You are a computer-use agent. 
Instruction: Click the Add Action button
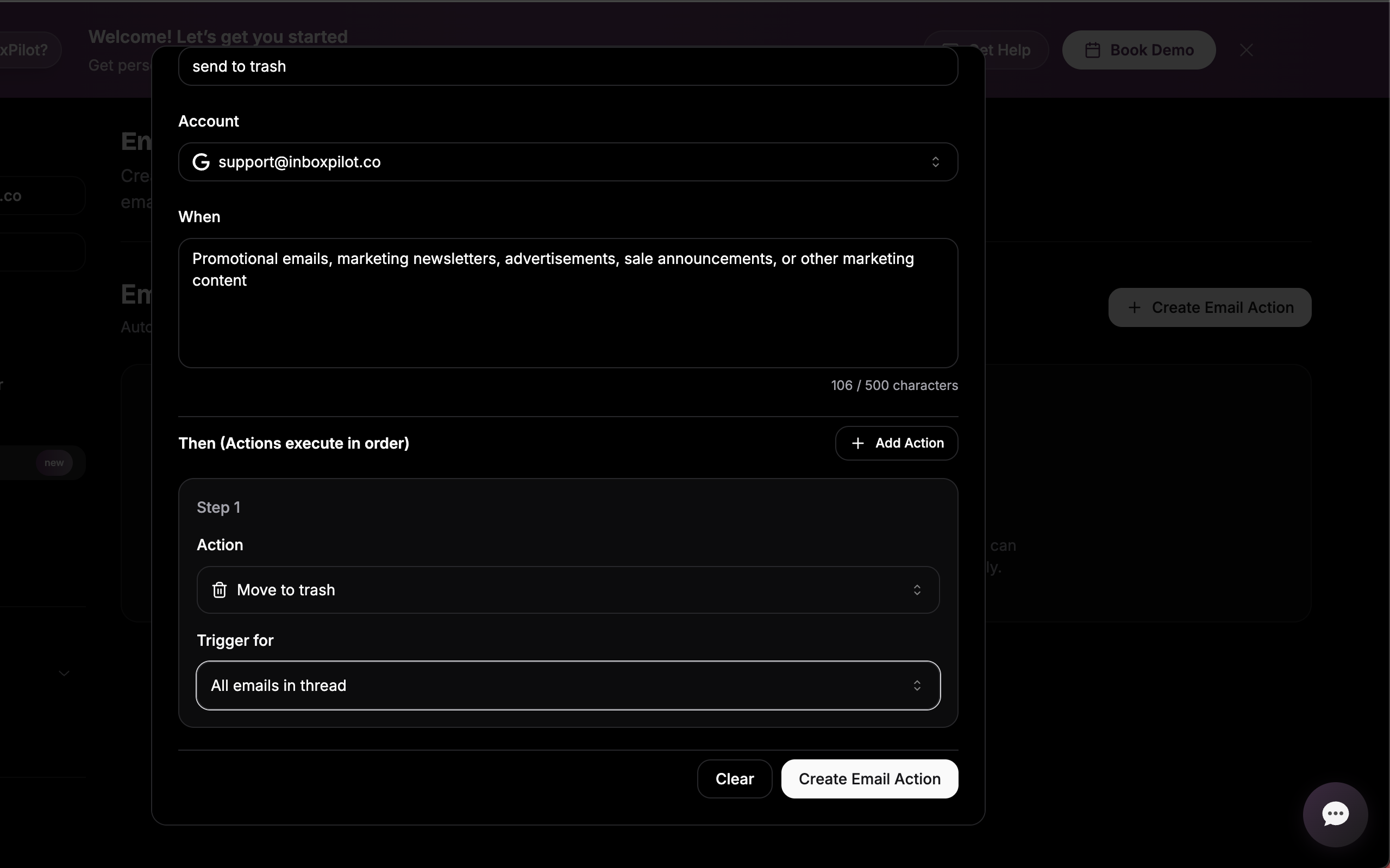[896, 443]
